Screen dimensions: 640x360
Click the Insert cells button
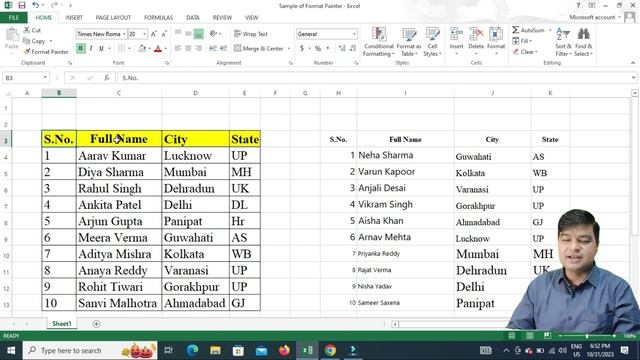click(456, 42)
